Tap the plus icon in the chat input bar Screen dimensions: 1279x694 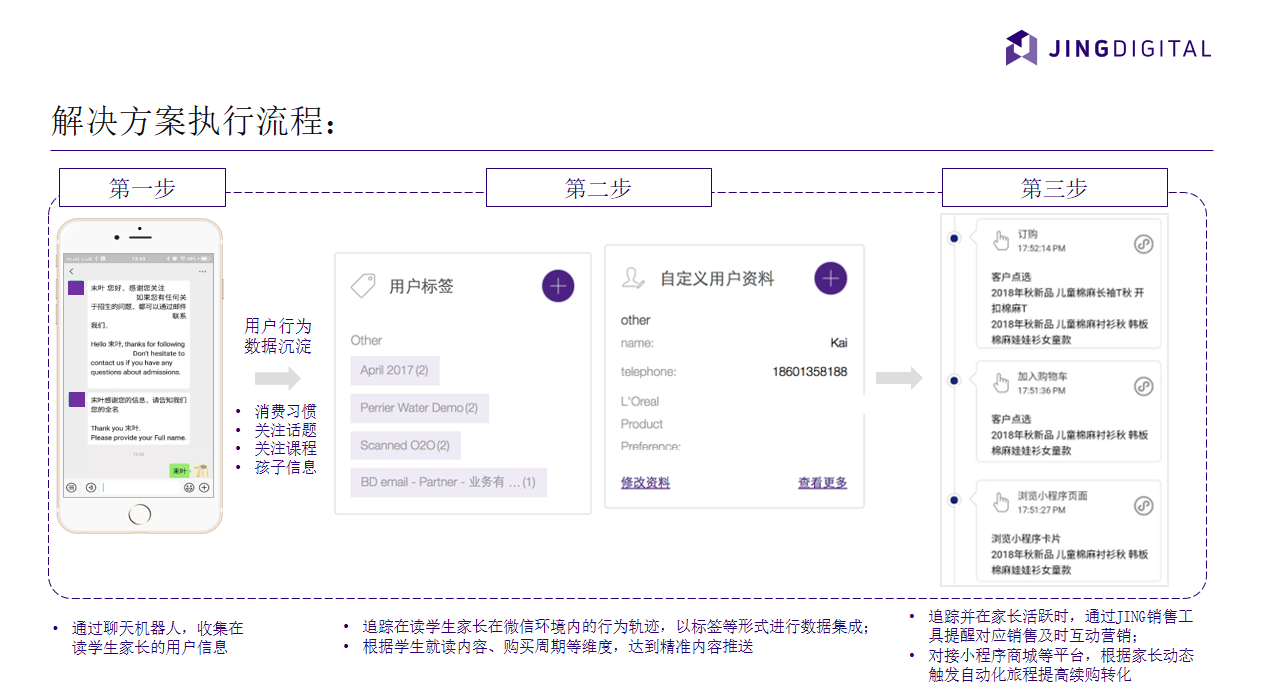(203, 486)
